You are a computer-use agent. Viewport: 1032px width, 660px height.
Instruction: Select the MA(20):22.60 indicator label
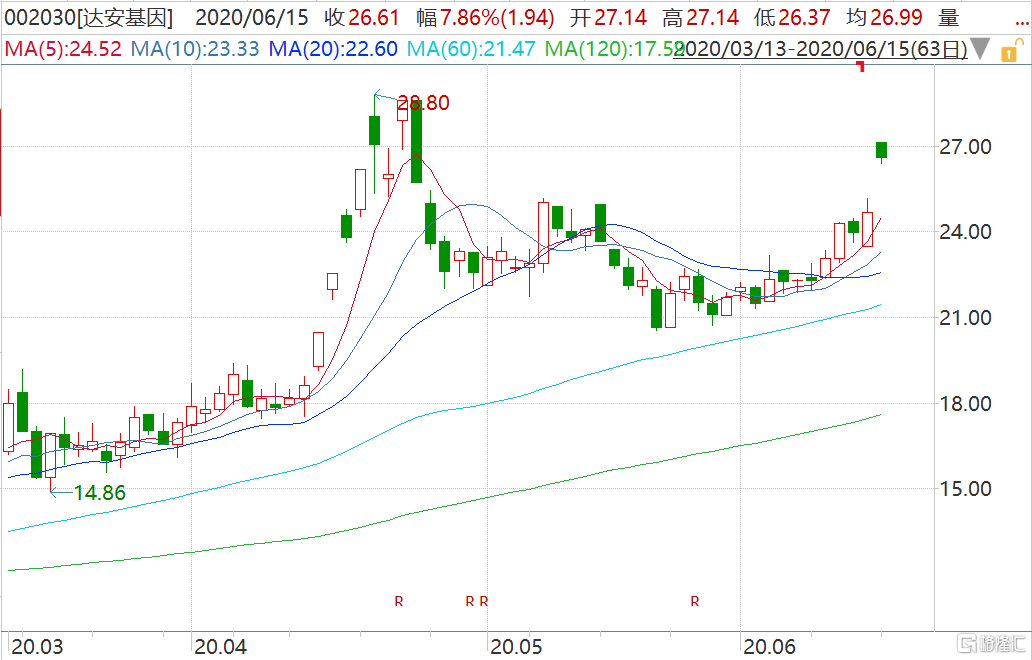(334, 49)
